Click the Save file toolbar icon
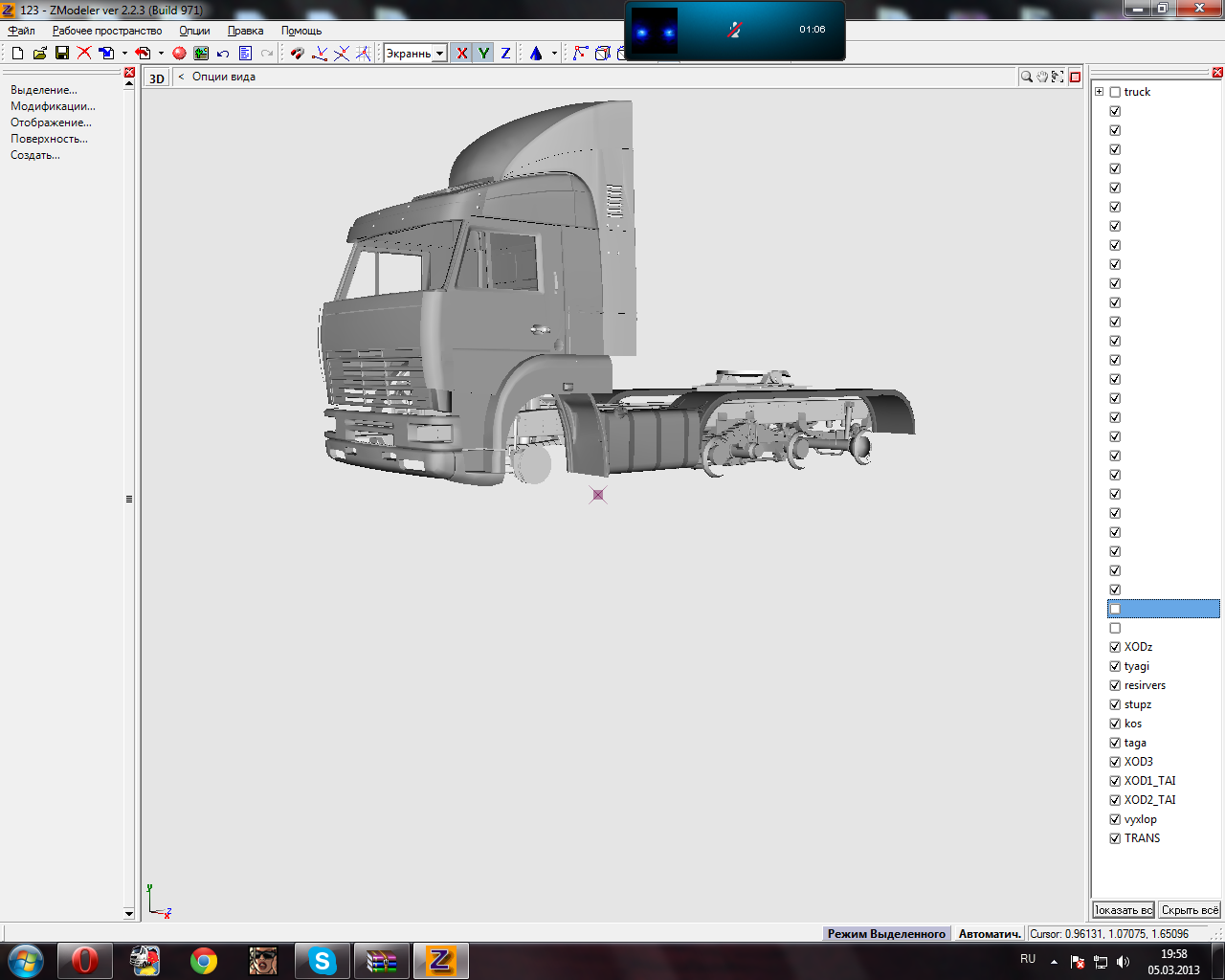This screenshot has width=1225, height=980. (61, 54)
